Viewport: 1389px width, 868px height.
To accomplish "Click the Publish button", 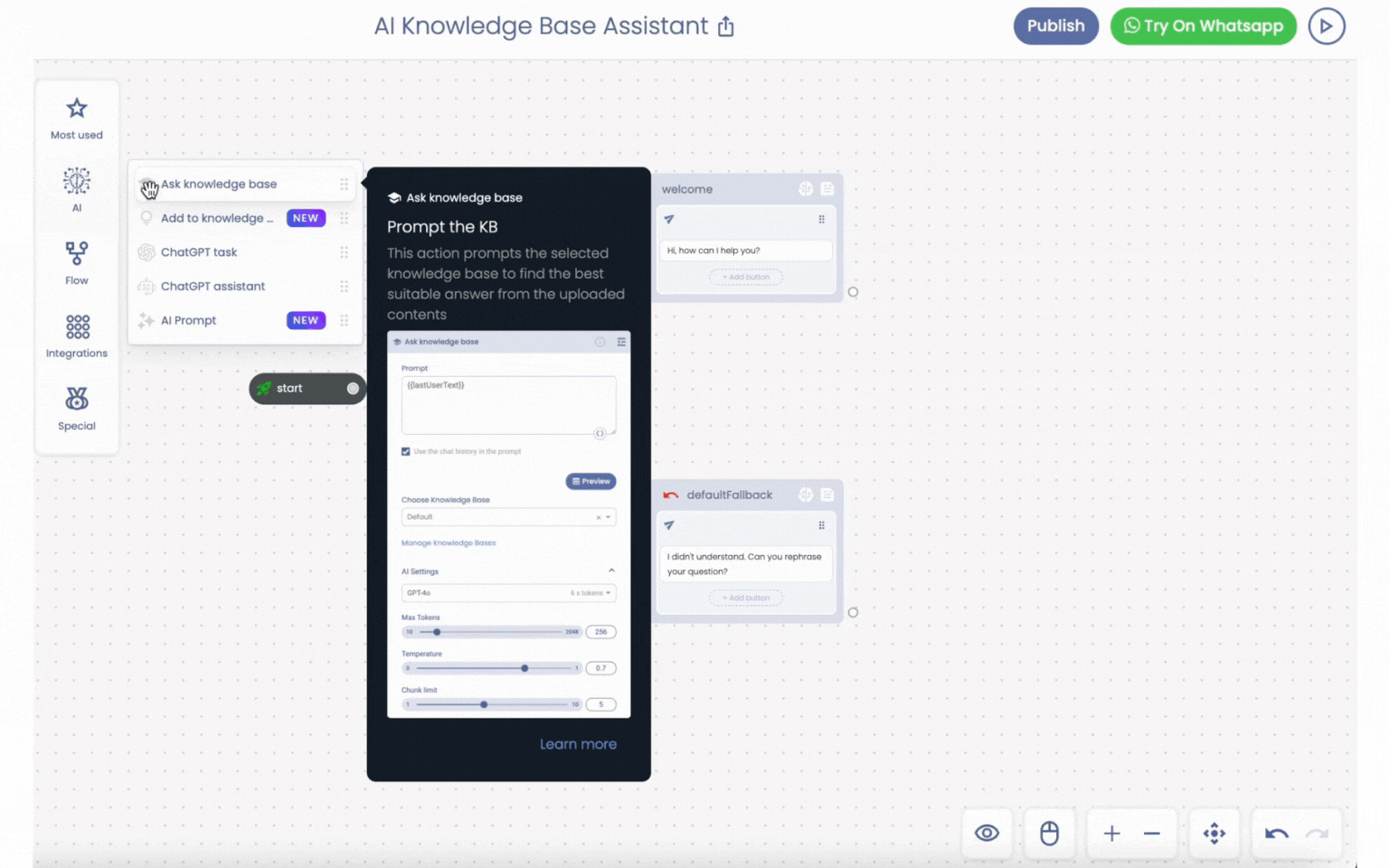I will point(1055,26).
